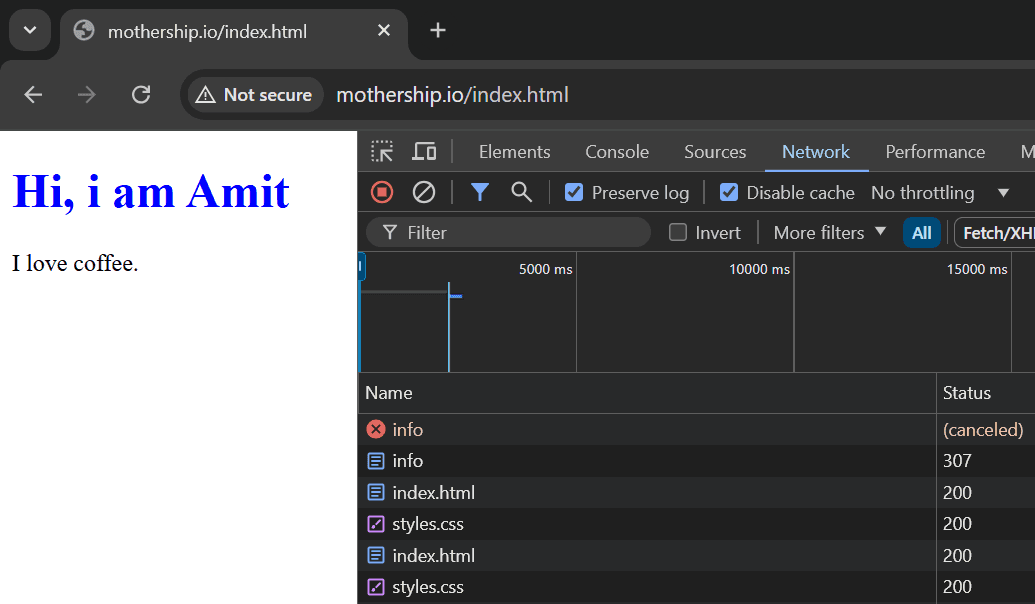Sort by Status column header
This screenshot has height=604, width=1035.
point(986,393)
